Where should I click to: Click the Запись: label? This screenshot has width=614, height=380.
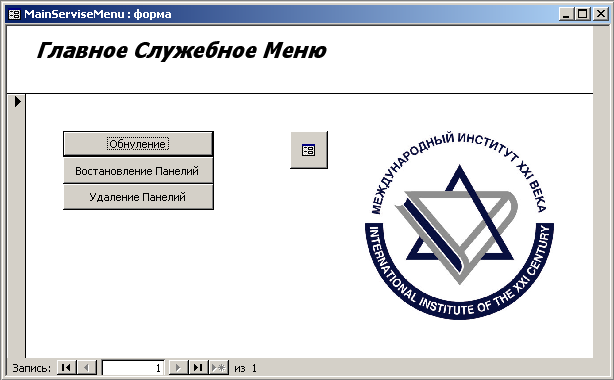(31, 368)
